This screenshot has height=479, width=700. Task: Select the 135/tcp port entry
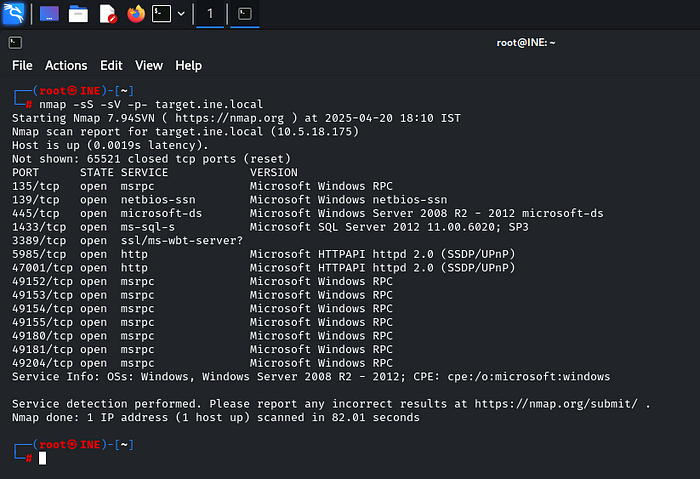[35, 186]
